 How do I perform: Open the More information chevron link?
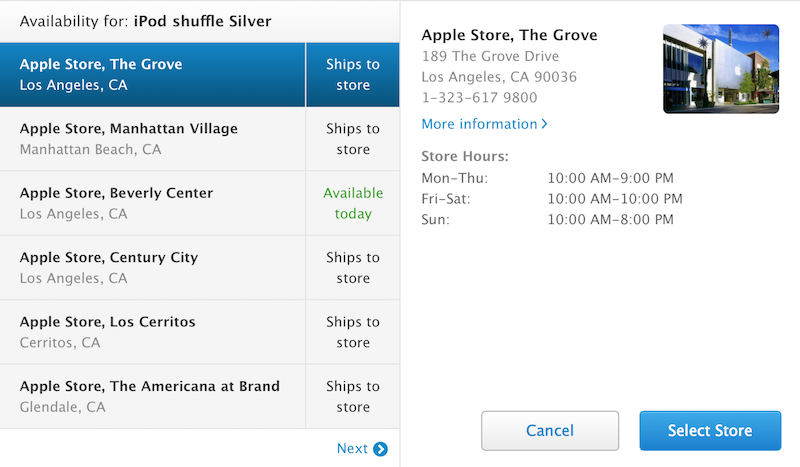coord(484,124)
